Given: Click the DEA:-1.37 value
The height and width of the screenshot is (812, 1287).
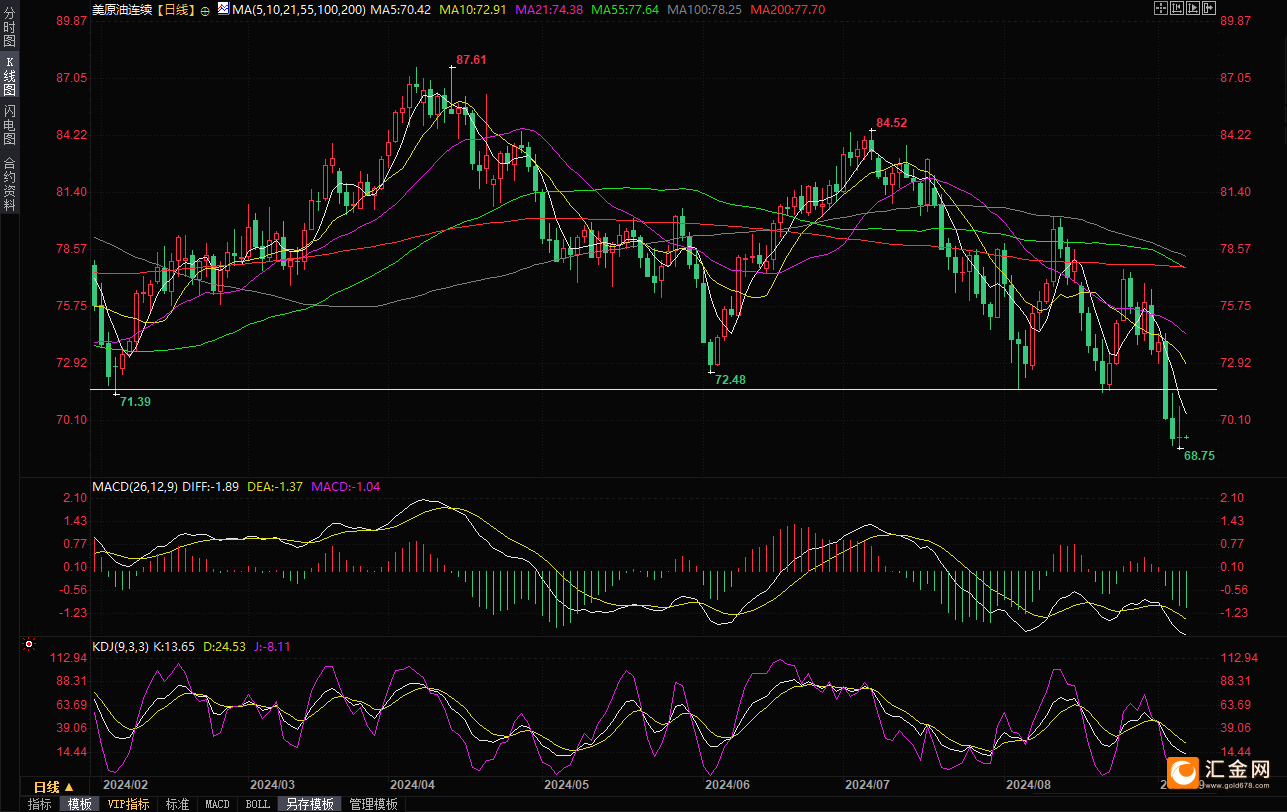Looking at the screenshot, I should pyautogui.click(x=275, y=487).
